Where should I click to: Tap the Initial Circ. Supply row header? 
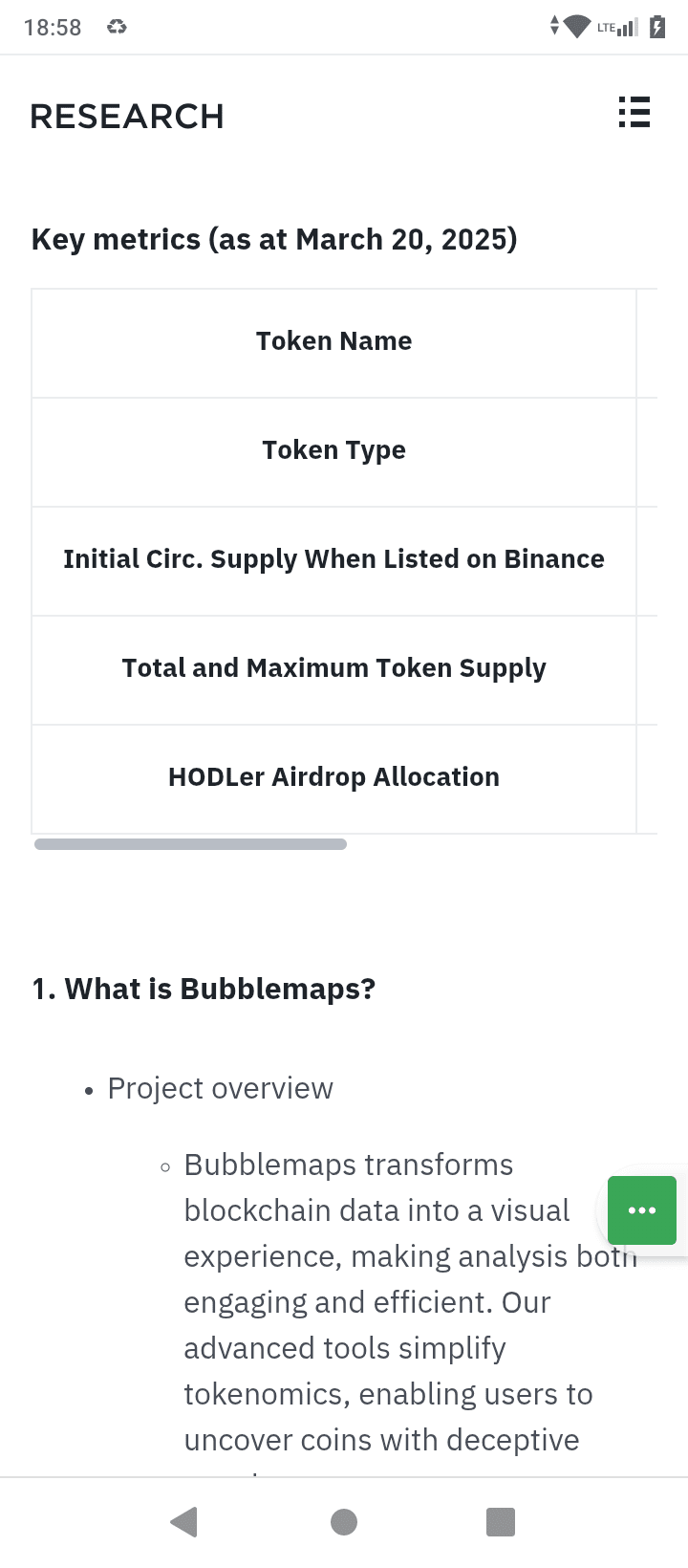click(333, 559)
